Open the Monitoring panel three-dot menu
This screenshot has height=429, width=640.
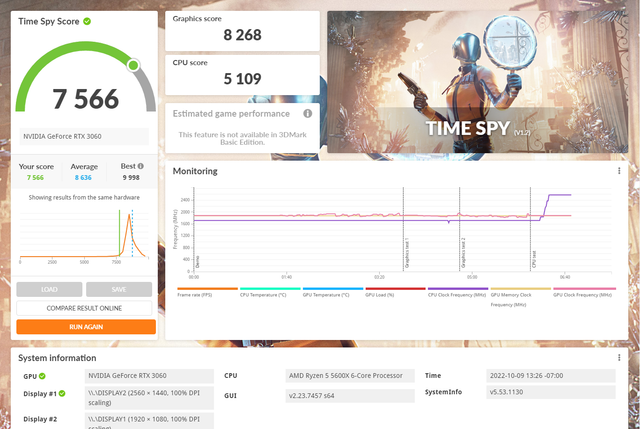click(x=619, y=171)
